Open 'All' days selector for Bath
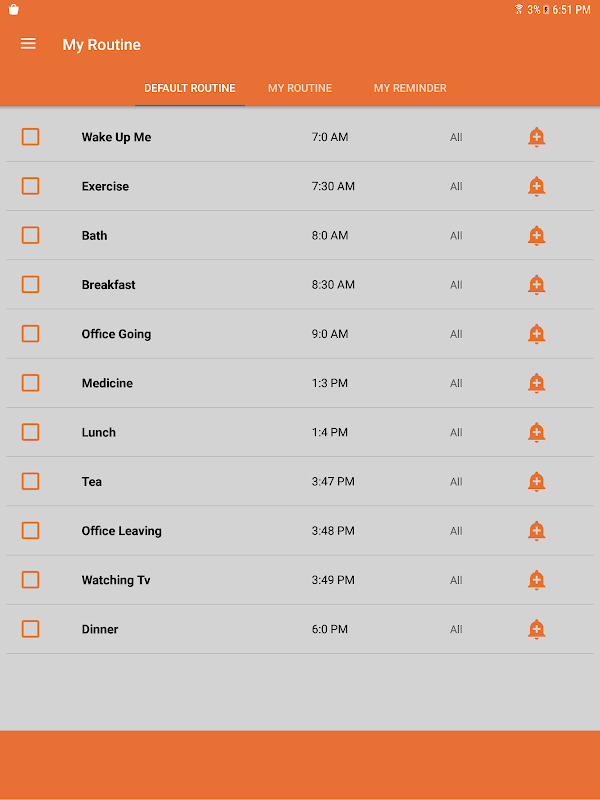600x800 pixels. pos(456,236)
